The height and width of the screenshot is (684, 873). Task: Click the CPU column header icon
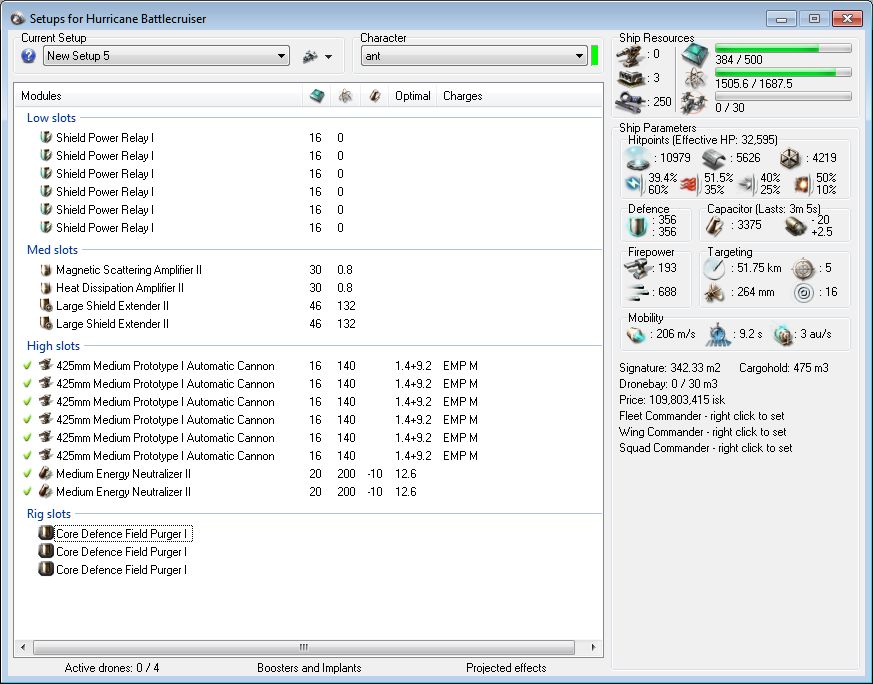coord(317,96)
